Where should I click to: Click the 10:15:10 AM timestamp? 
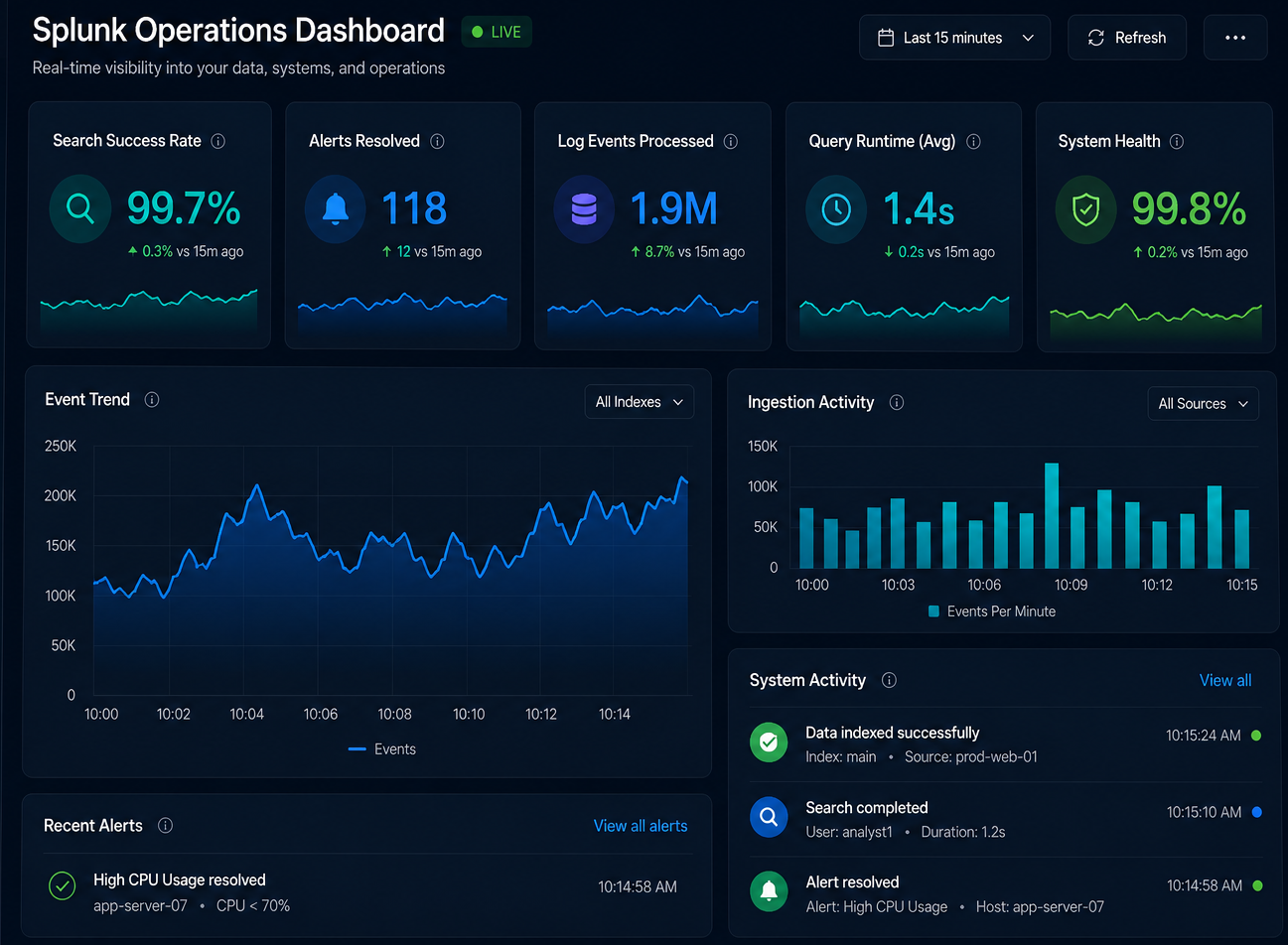[x=1204, y=812]
